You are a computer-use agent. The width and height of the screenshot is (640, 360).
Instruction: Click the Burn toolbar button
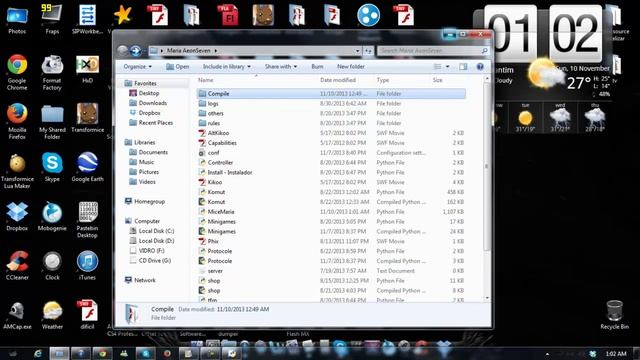(x=317, y=67)
